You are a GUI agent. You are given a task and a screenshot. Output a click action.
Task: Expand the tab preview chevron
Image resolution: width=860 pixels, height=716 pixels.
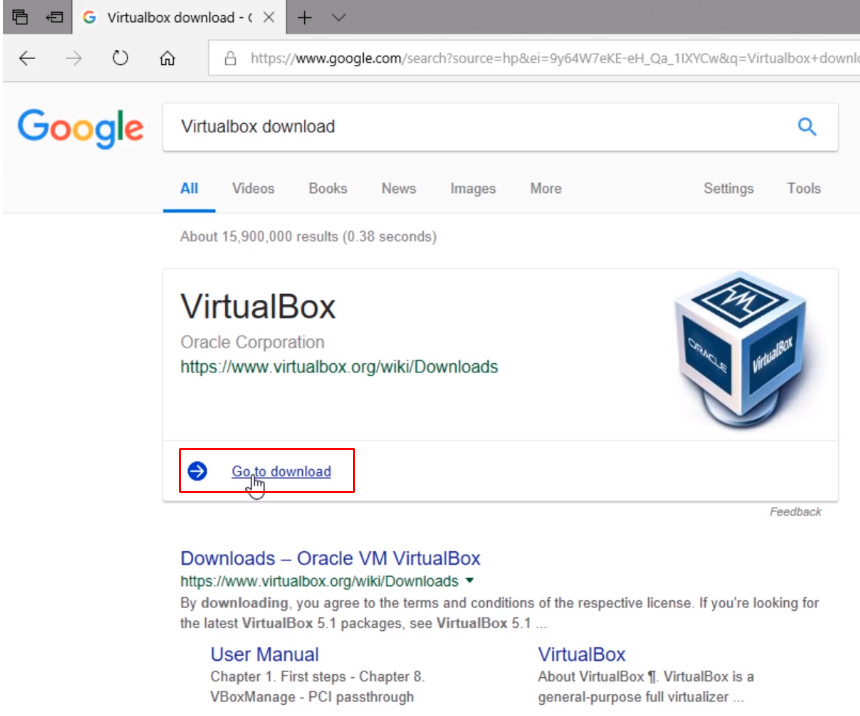click(338, 17)
